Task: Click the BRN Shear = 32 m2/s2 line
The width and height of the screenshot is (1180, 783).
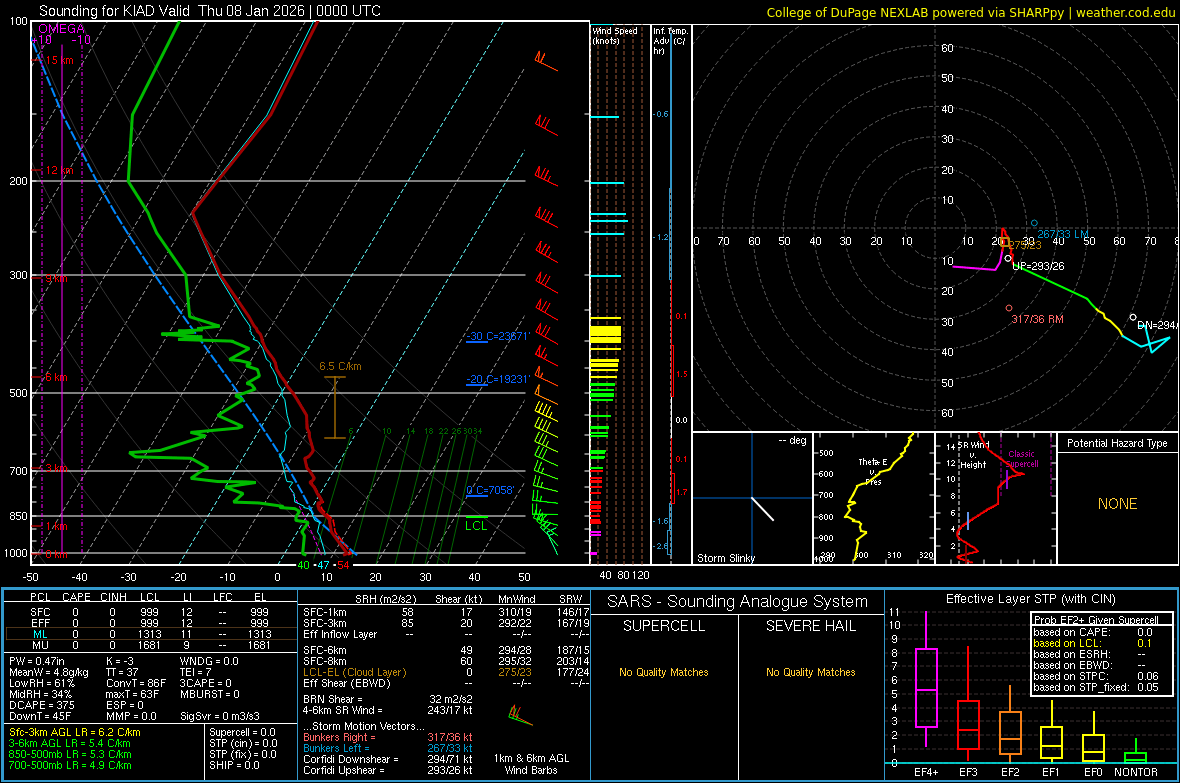Action: [x=388, y=699]
